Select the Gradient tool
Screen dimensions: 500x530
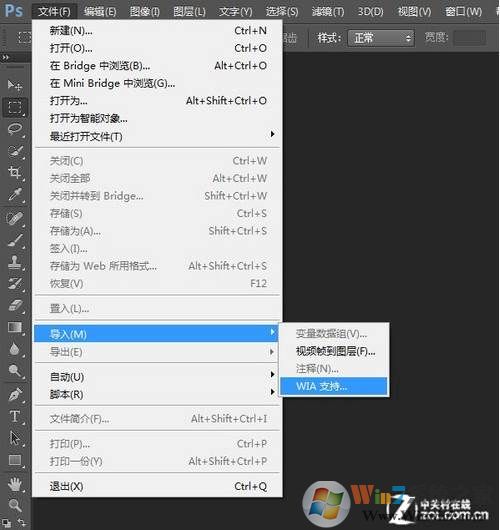[15, 327]
